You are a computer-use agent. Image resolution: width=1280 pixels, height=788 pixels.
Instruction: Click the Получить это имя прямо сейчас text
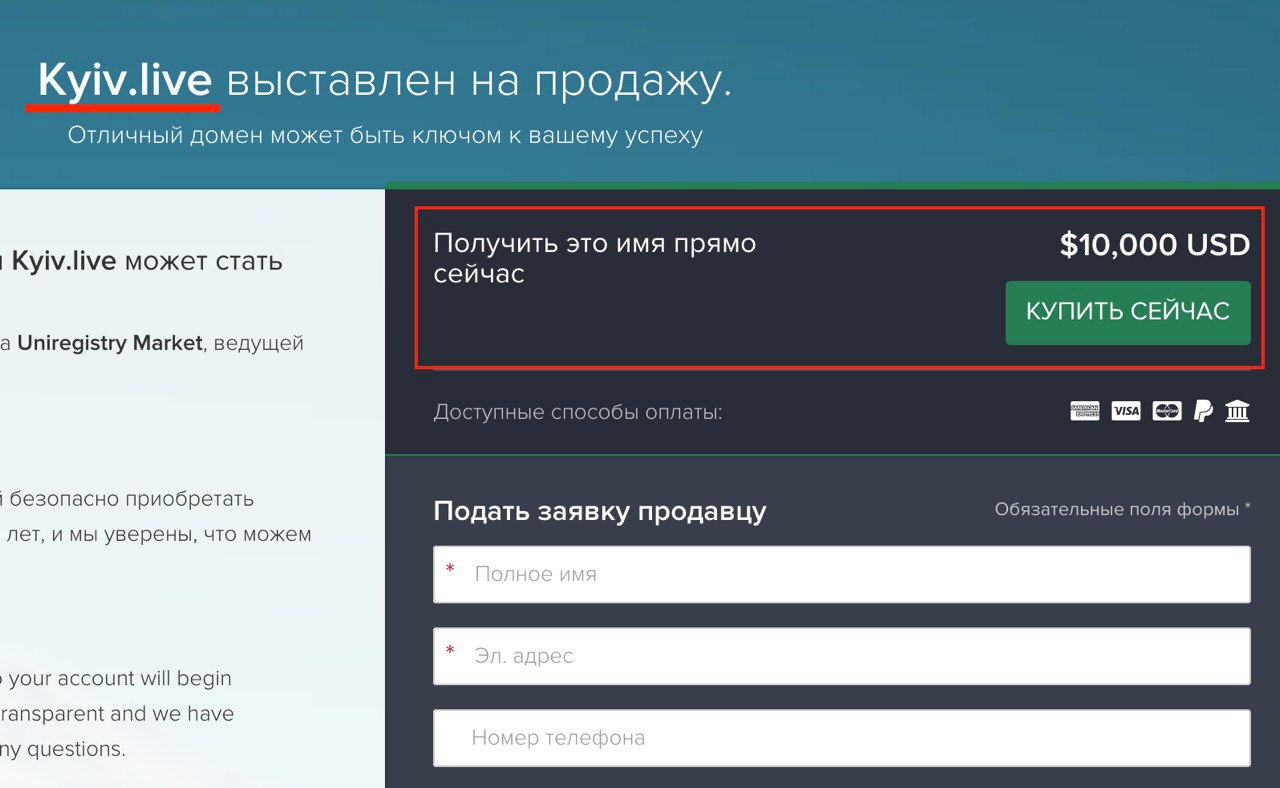pyautogui.click(x=595, y=258)
